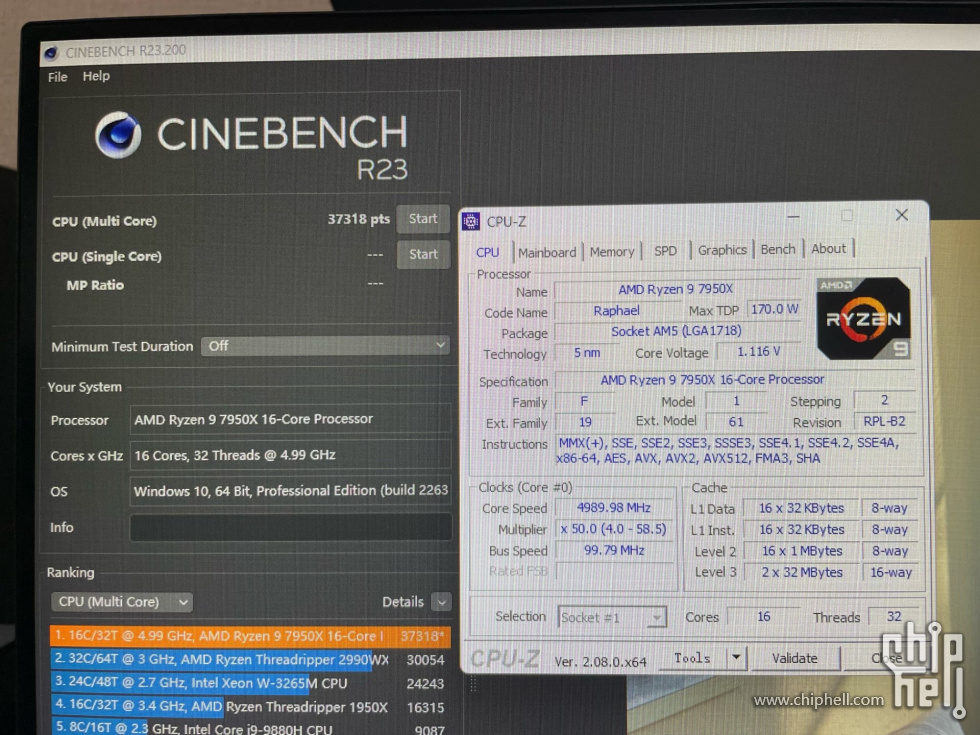Open the CPU (Multi Core) ranking dropdown
Viewport: 980px width, 735px height.
tap(122, 602)
